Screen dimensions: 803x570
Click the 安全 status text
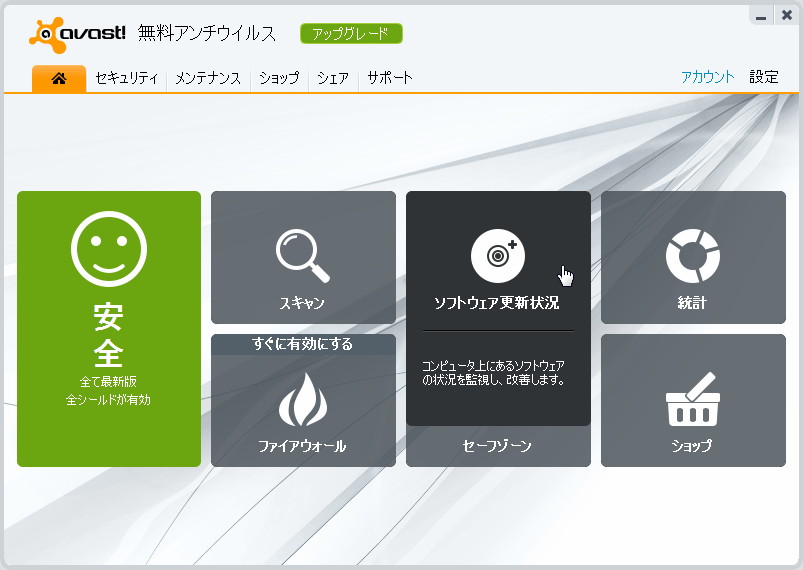(109, 335)
